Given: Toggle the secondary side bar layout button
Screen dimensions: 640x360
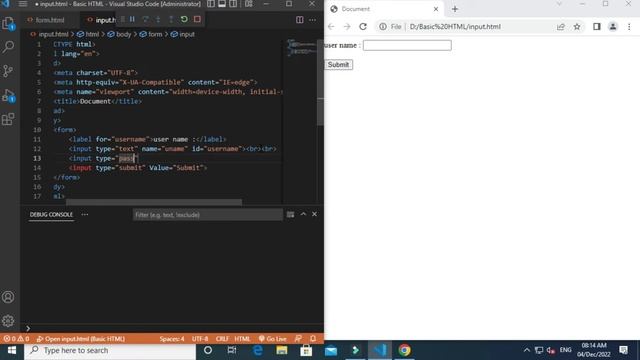Looking at the screenshot, I should (x=233, y=4).
